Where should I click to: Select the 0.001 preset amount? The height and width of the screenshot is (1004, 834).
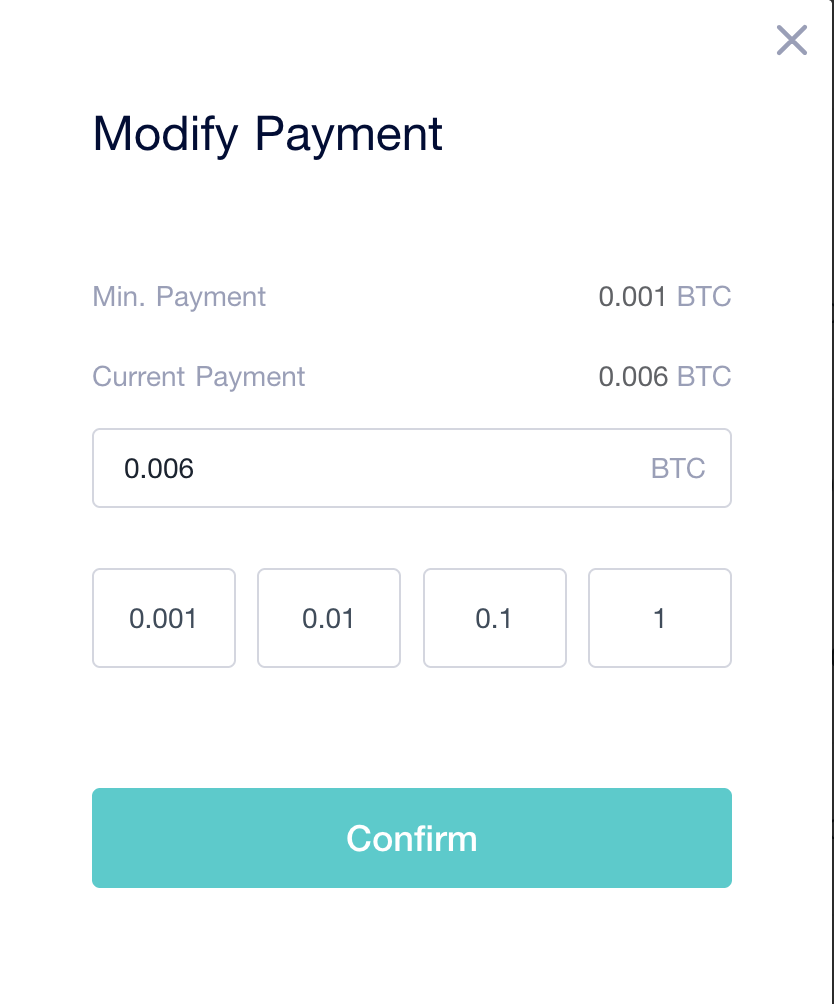point(164,618)
